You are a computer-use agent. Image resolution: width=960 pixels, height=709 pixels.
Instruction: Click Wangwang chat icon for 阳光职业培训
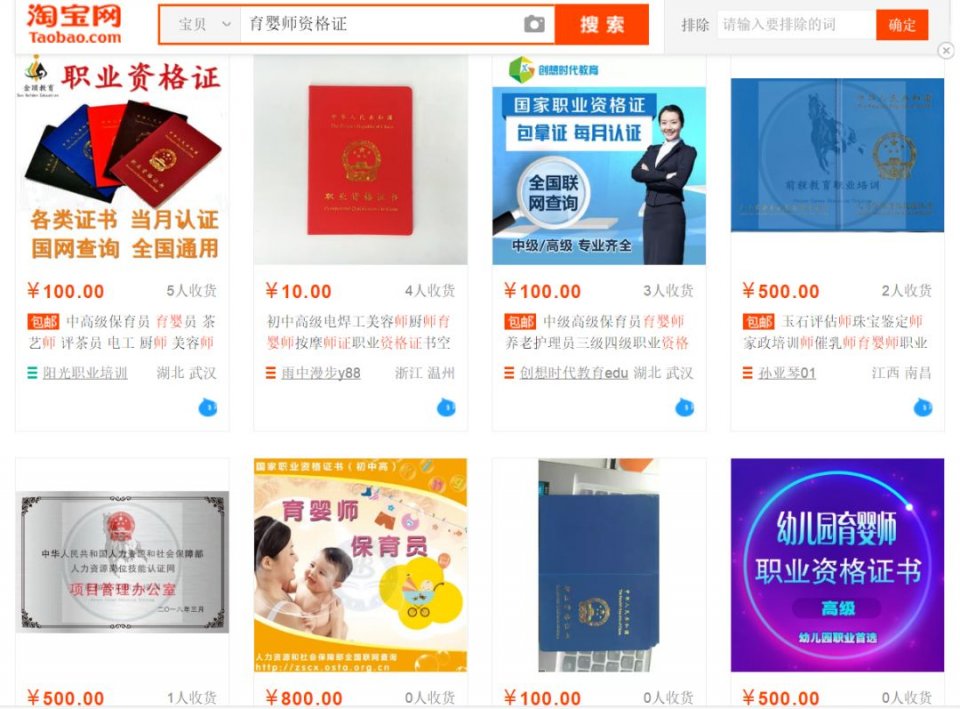pos(208,407)
